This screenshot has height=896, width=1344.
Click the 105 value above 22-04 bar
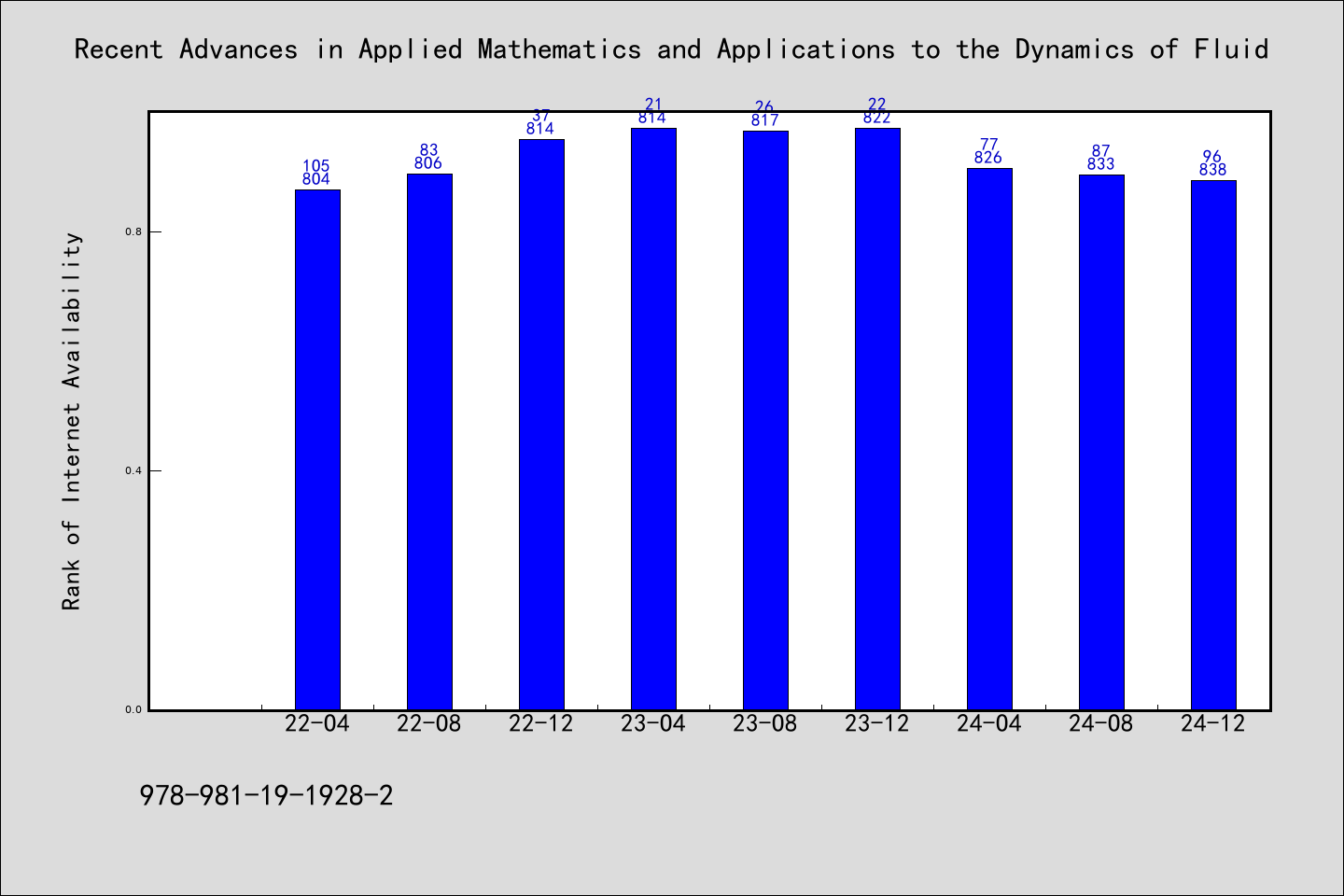click(x=316, y=166)
